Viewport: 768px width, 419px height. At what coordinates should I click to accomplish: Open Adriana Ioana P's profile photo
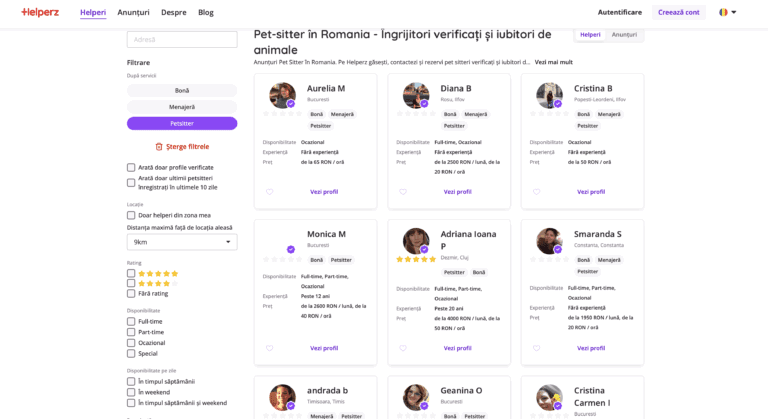coord(416,241)
